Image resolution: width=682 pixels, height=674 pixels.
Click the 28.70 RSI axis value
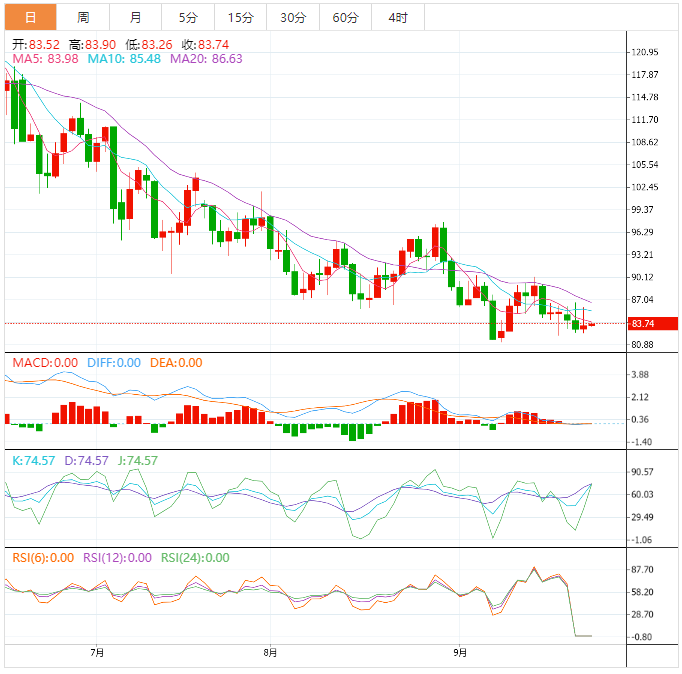click(x=642, y=614)
